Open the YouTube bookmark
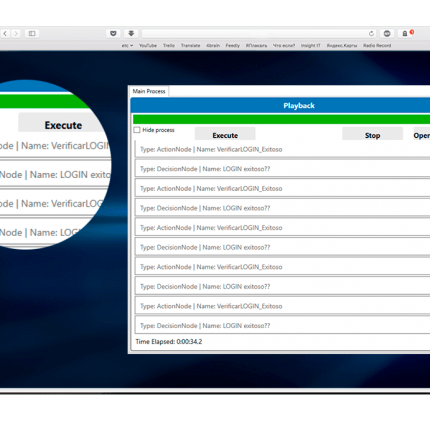This screenshot has height=430, width=430. pos(148,45)
